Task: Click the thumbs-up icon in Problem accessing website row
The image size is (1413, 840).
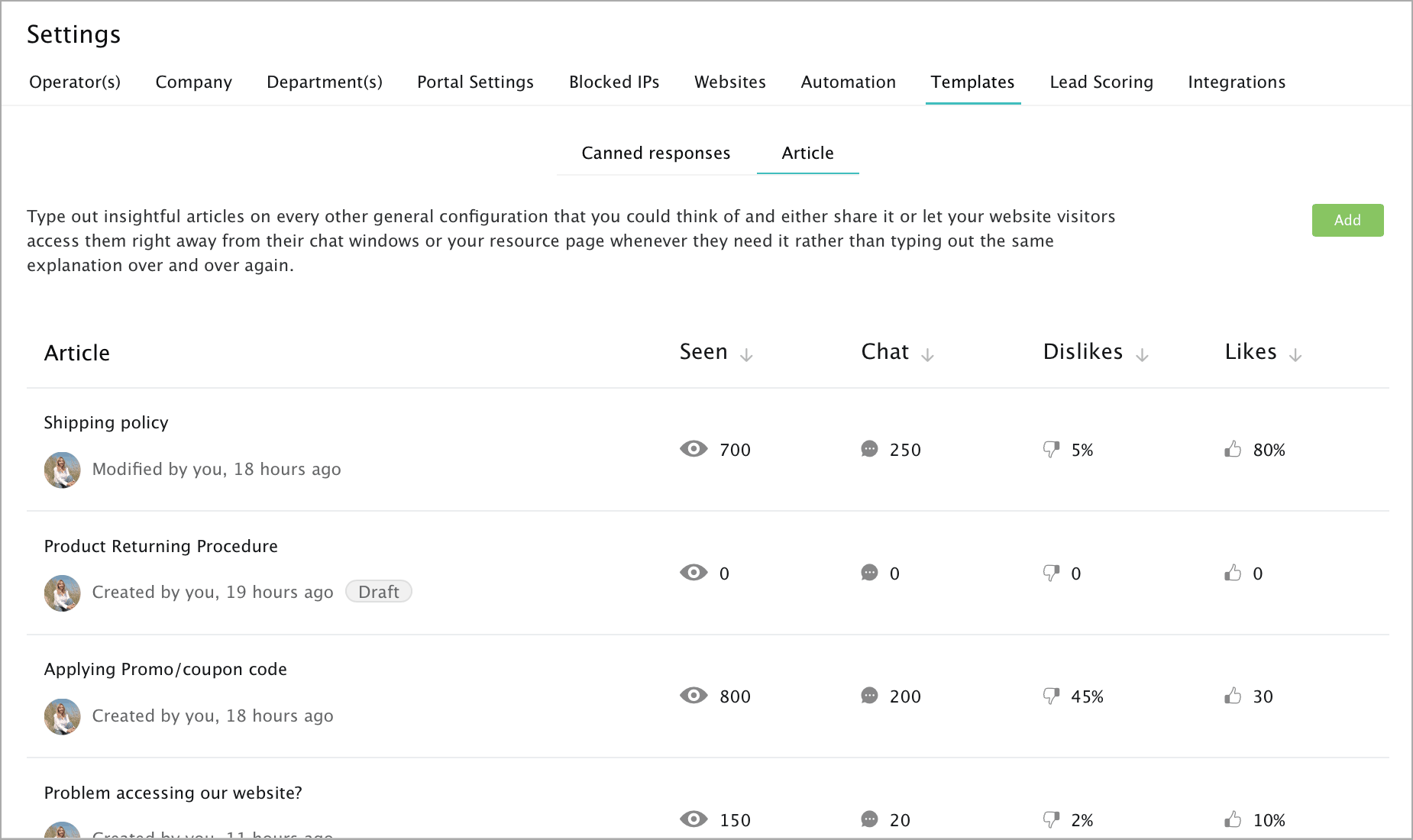Action: [x=1233, y=819]
